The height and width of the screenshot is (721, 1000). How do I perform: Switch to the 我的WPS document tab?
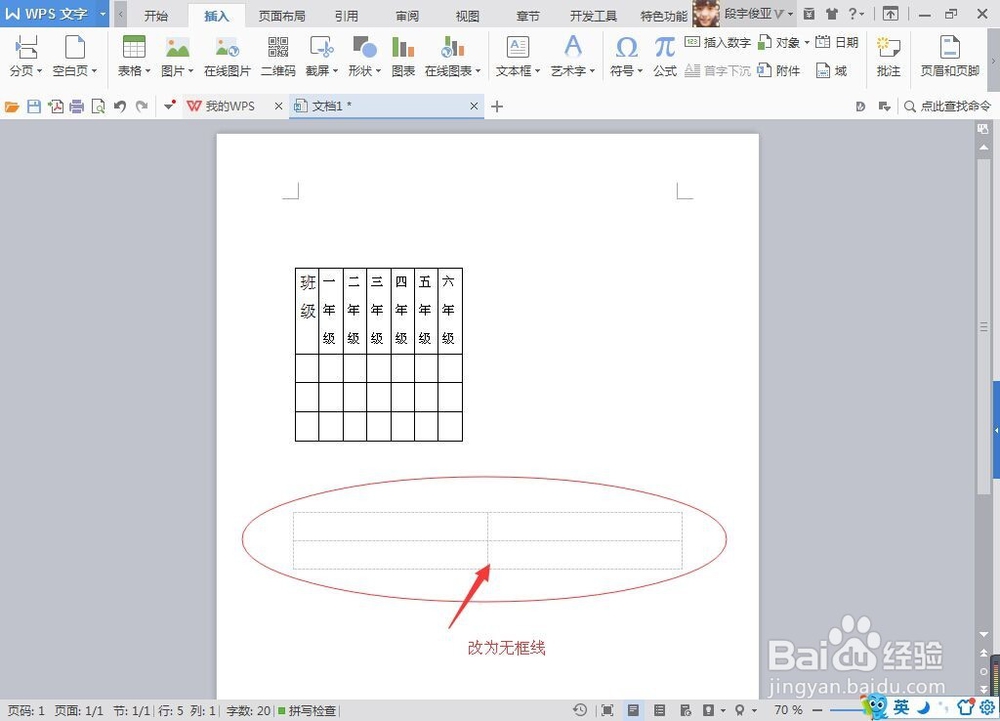click(230, 106)
